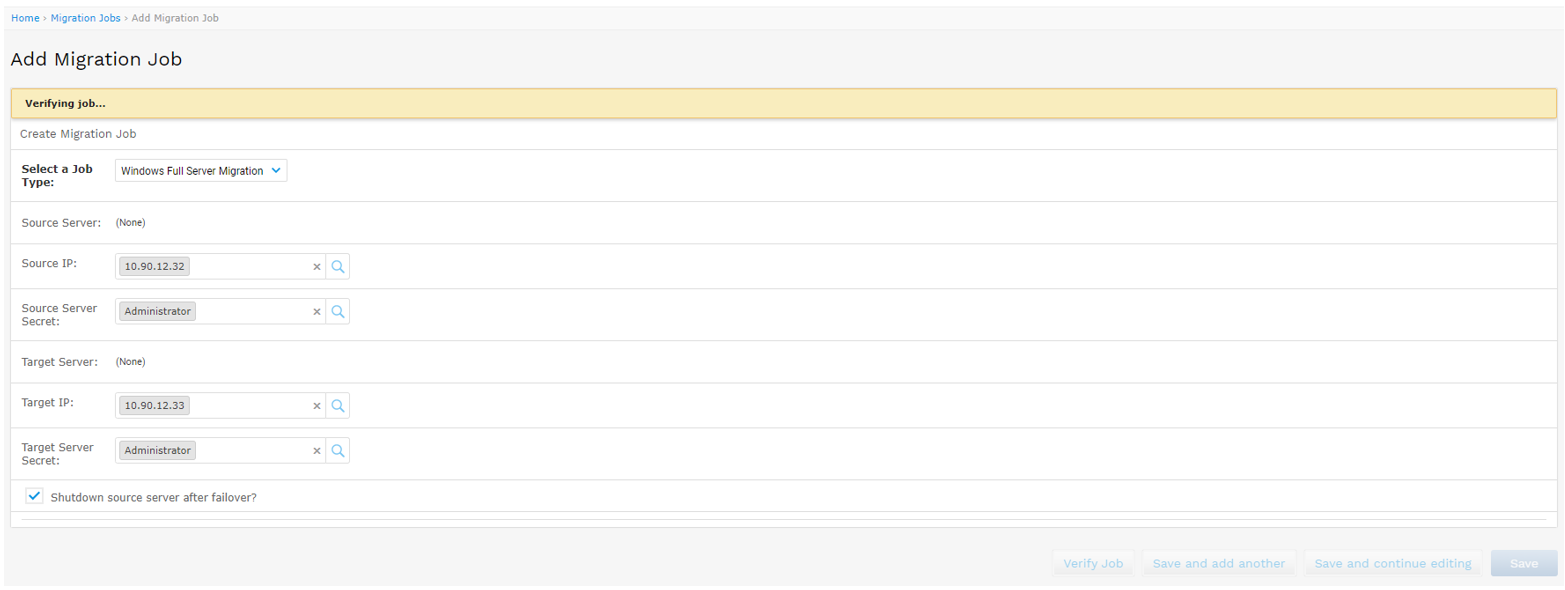The image size is (1565, 590).
Task: Click Save and continue editing
Action: (x=1392, y=563)
